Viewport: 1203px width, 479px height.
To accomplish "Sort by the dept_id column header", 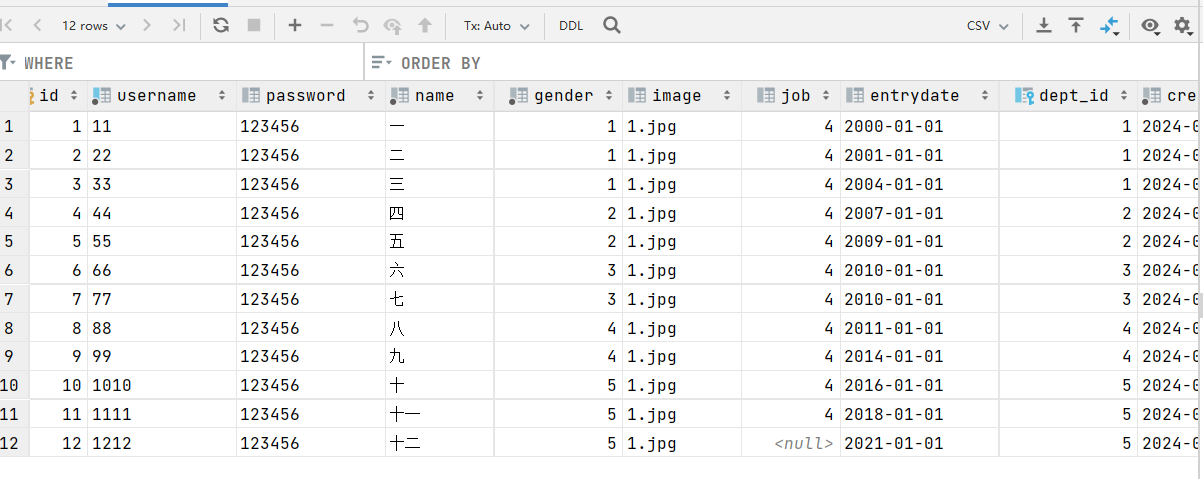I will point(1068,96).
